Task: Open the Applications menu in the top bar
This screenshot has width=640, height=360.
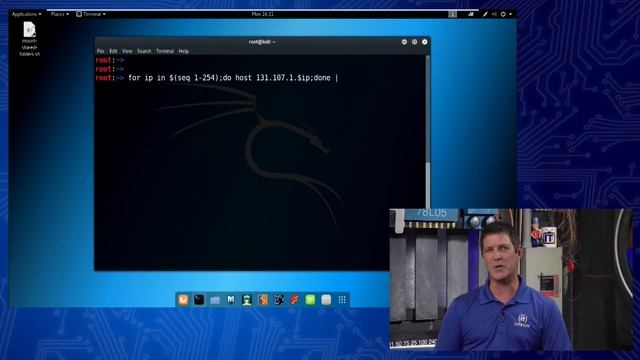Action: click(27, 14)
